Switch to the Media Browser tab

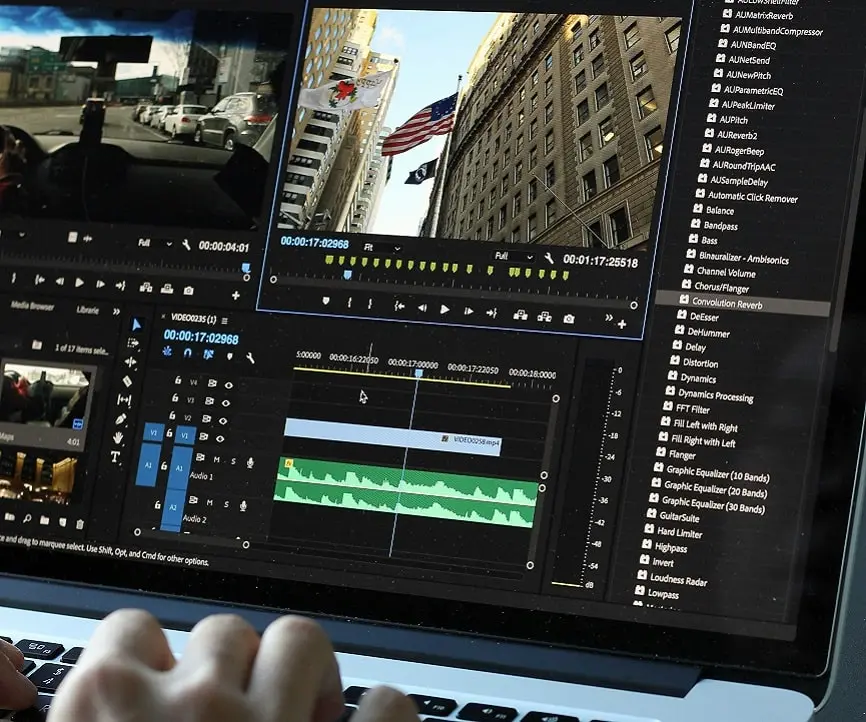pyautogui.click(x=32, y=306)
